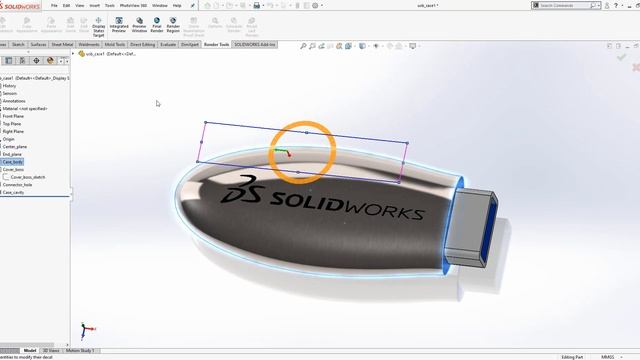Image resolution: width=640 pixels, height=360 pixels.
Task: Click the view triad at bottom-left of viewport
Action: coord(87,330)
